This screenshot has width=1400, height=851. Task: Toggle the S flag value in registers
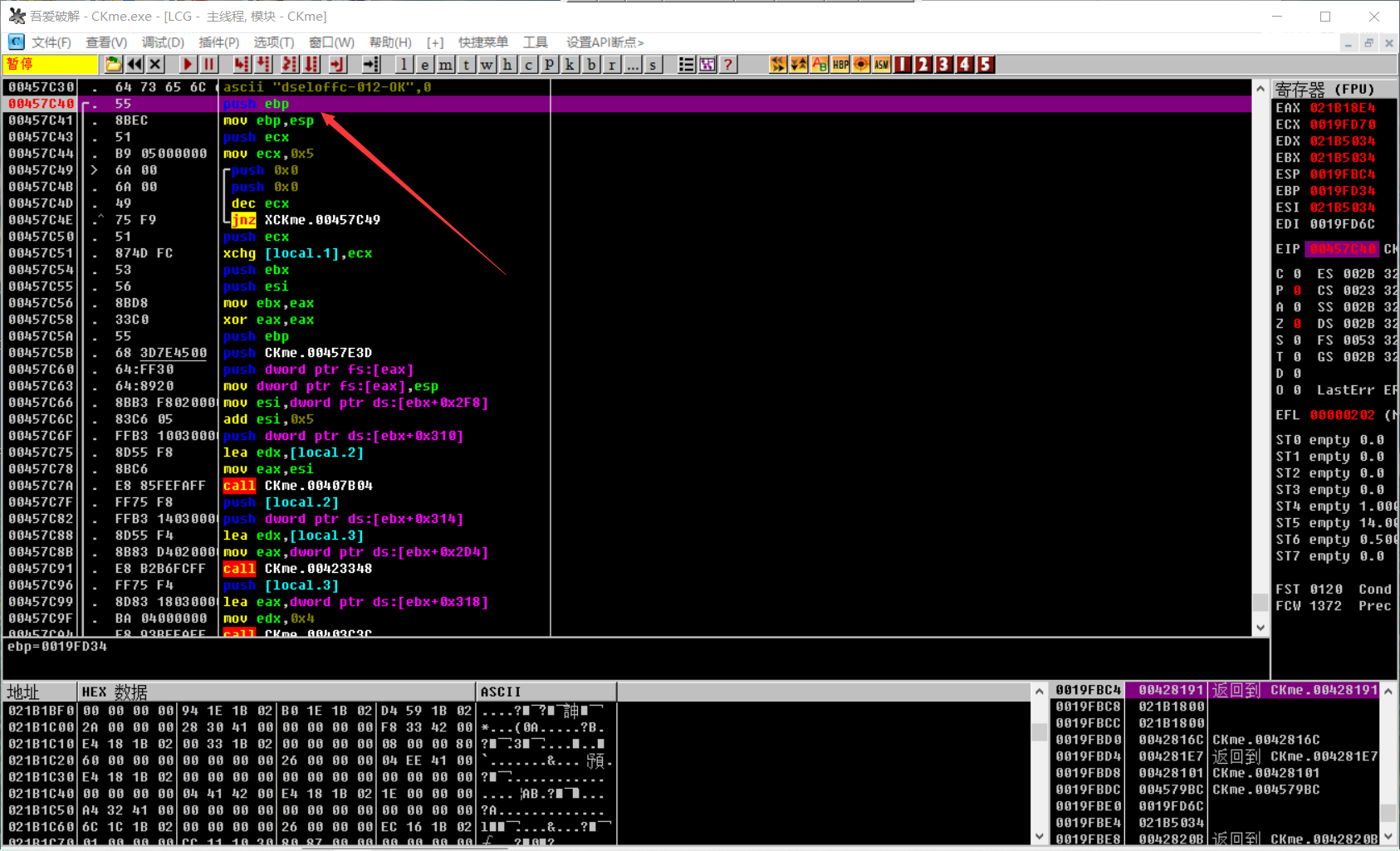[x=1297, y=340]
